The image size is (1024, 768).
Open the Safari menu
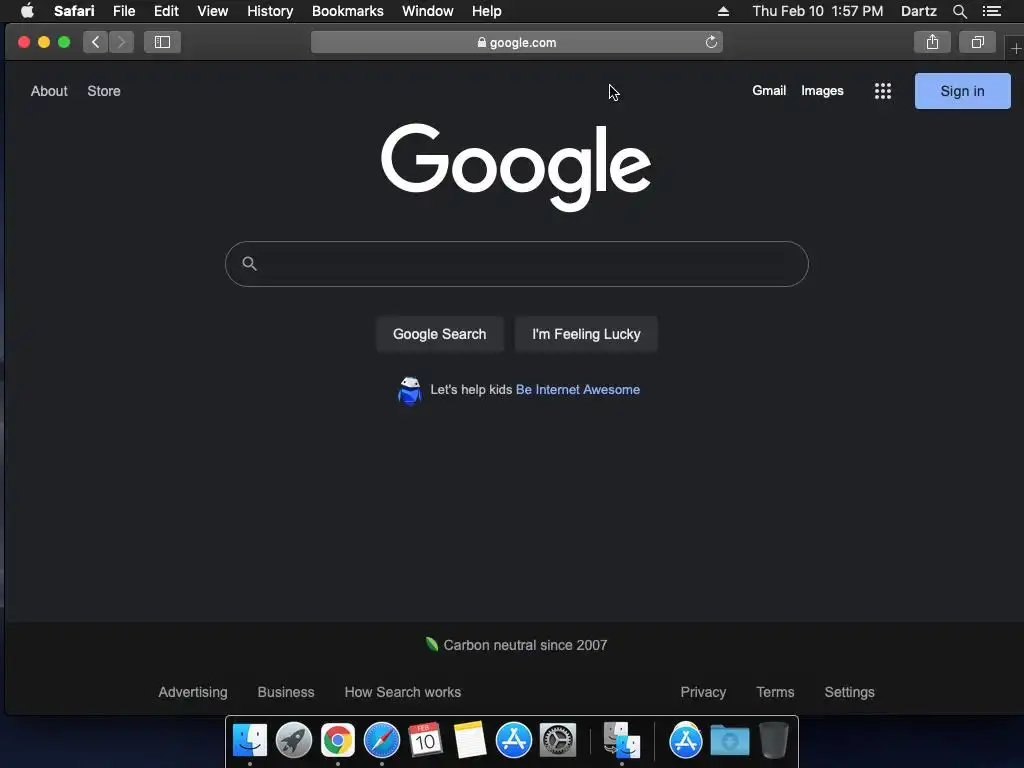tap(74, 11)
